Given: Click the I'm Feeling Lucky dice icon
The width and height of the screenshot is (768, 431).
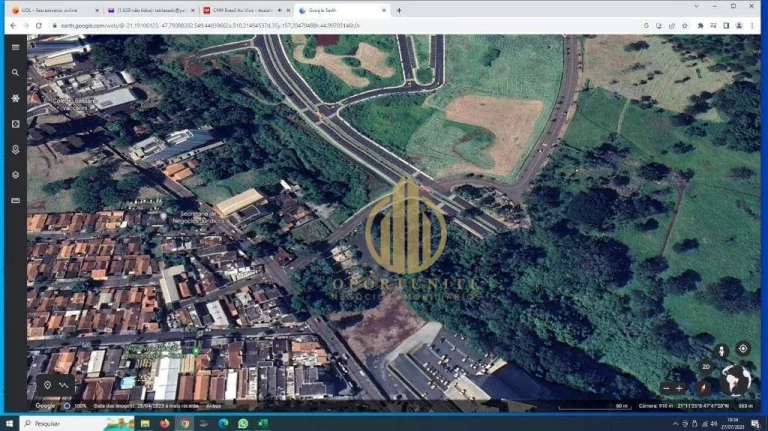Looking at the screenshot, I should (16, 124).
